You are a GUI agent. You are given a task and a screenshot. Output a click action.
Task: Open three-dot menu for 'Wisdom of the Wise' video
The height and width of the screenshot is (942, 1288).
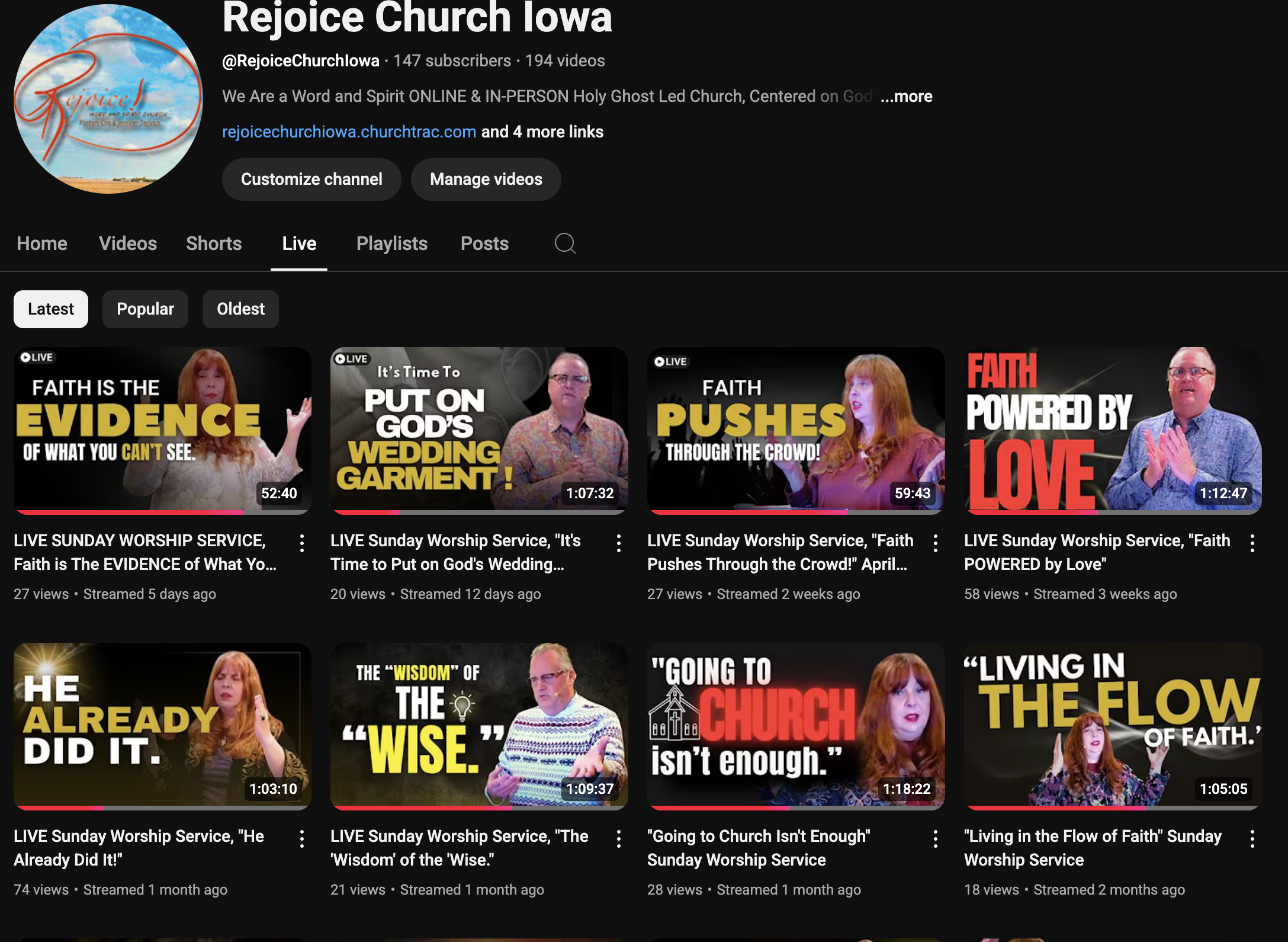[619, 838]
